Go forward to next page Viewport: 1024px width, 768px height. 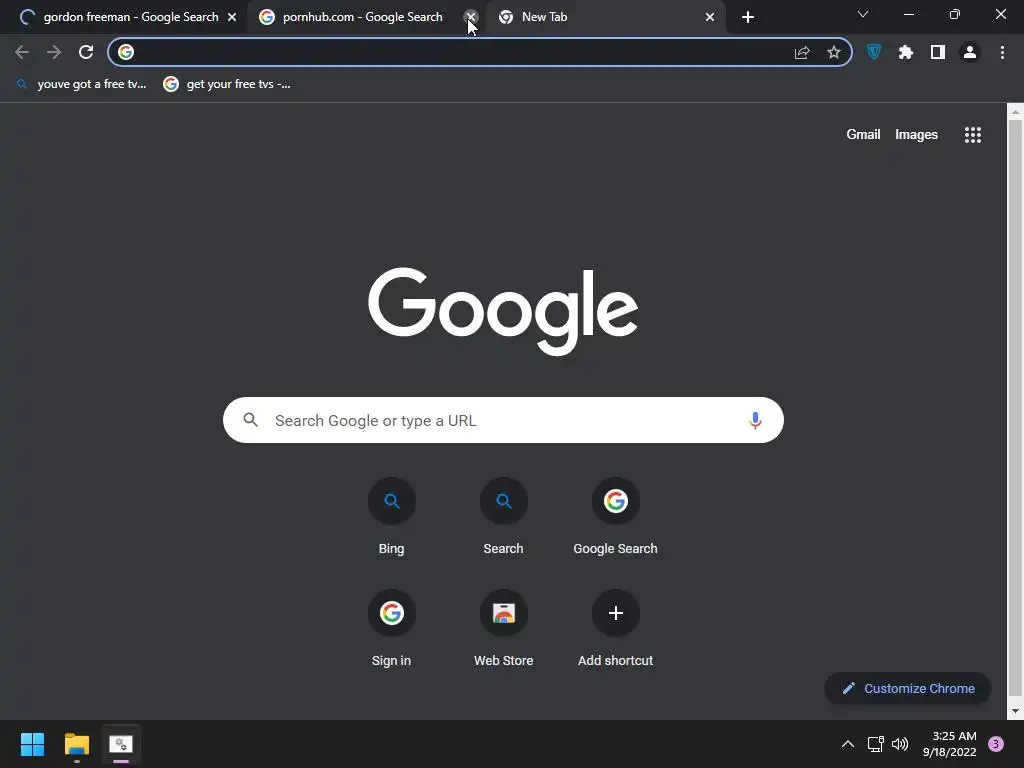54,52
